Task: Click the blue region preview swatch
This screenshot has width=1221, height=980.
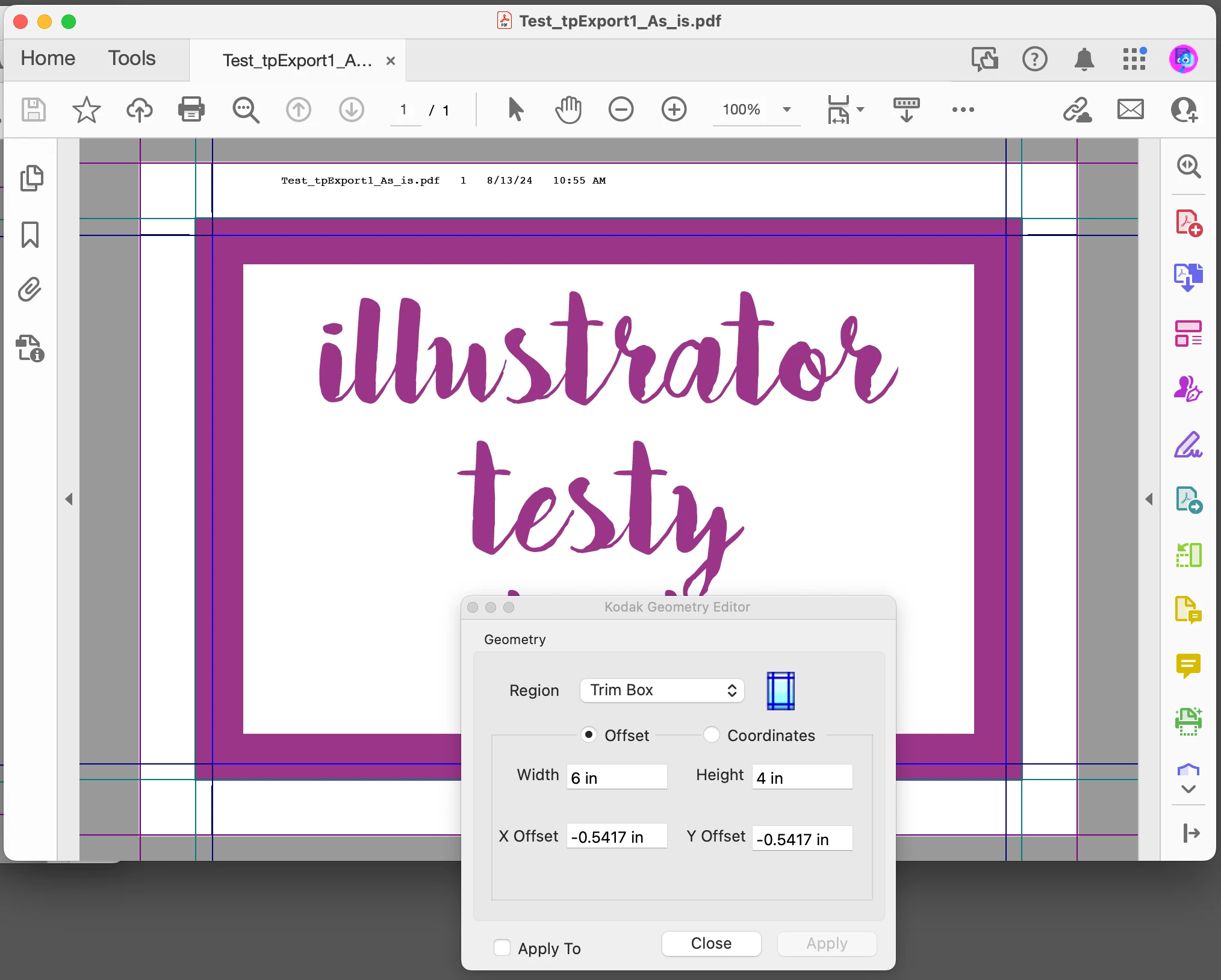Action: (x=780, y=690)
